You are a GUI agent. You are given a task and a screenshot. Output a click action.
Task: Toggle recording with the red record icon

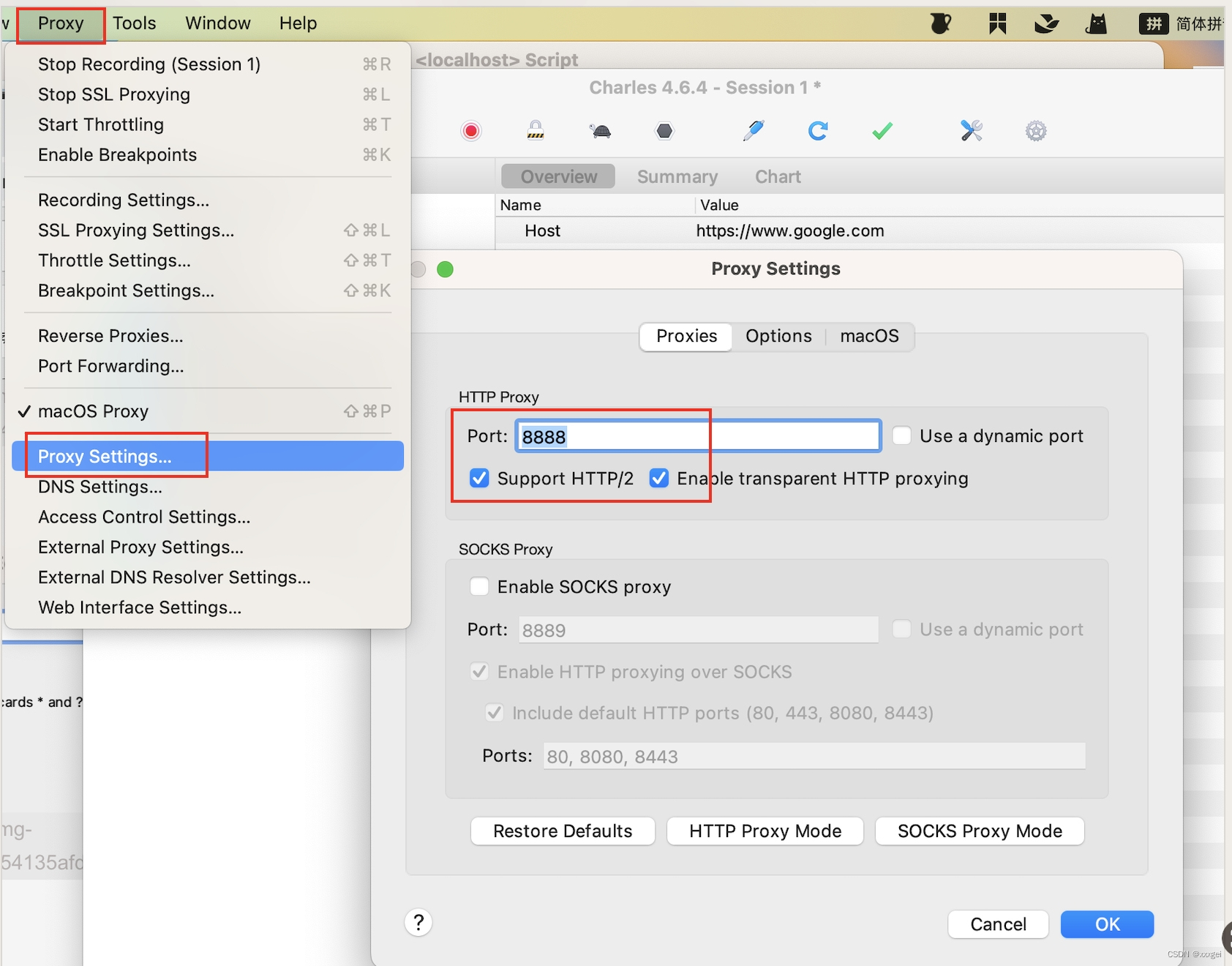(x=470, y=130)
